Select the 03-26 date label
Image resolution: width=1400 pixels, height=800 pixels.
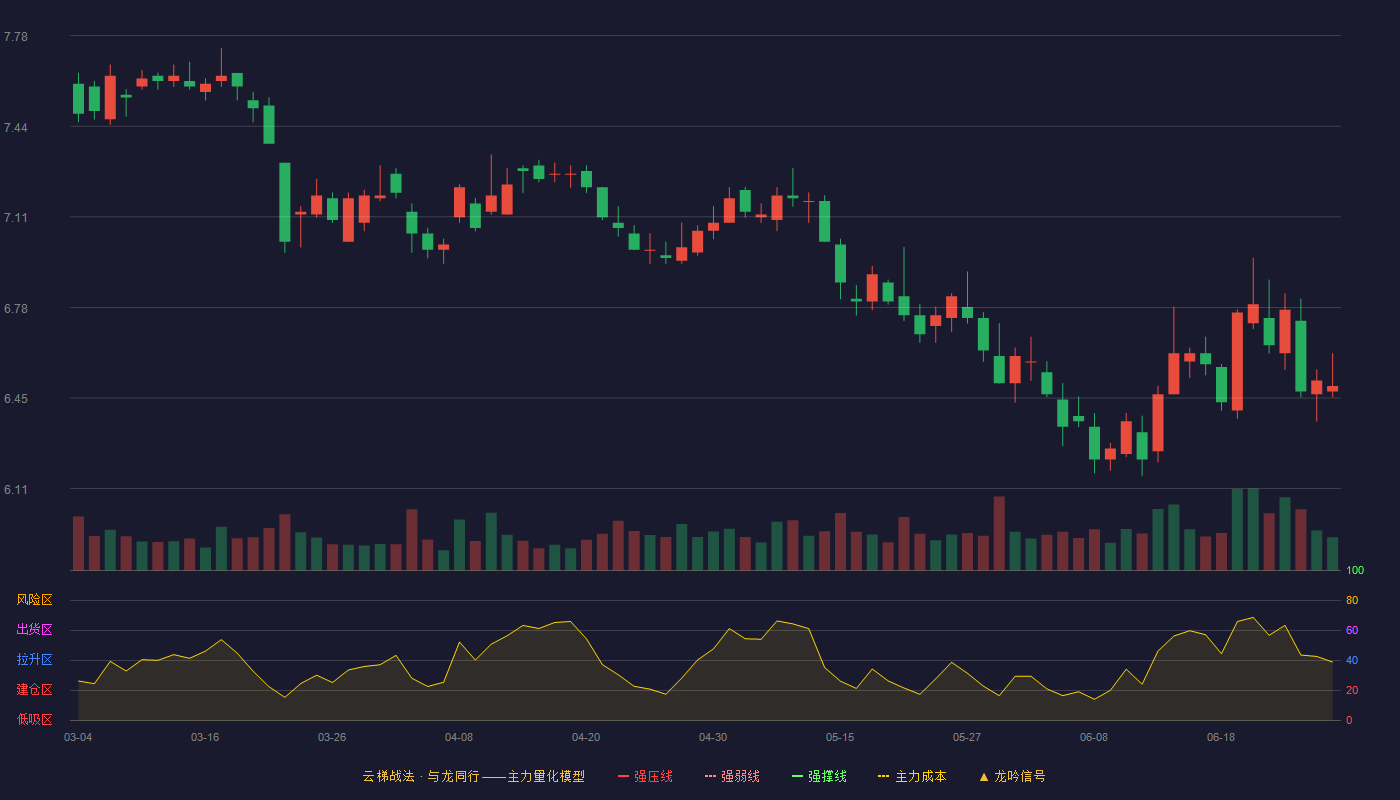332,737
